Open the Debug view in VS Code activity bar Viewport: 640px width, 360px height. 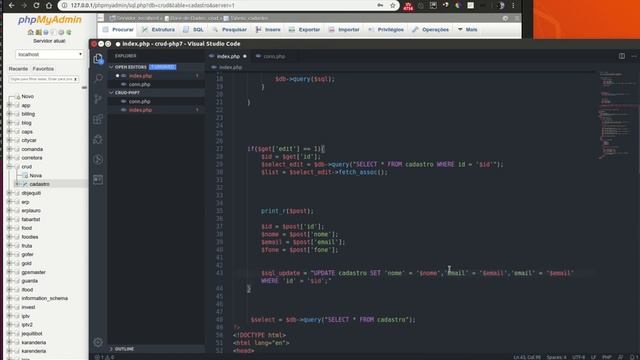click(x=98, y=139)
